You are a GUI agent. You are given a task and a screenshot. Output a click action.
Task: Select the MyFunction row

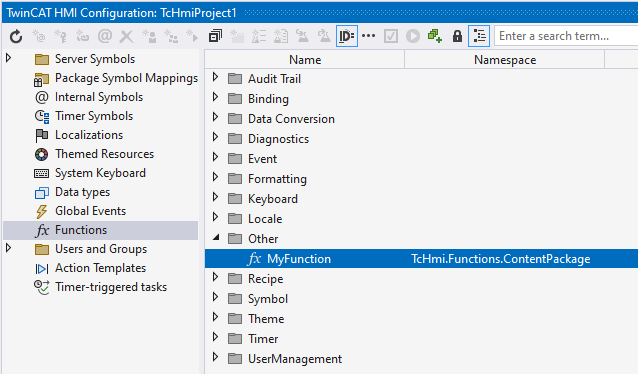point(421,259)
